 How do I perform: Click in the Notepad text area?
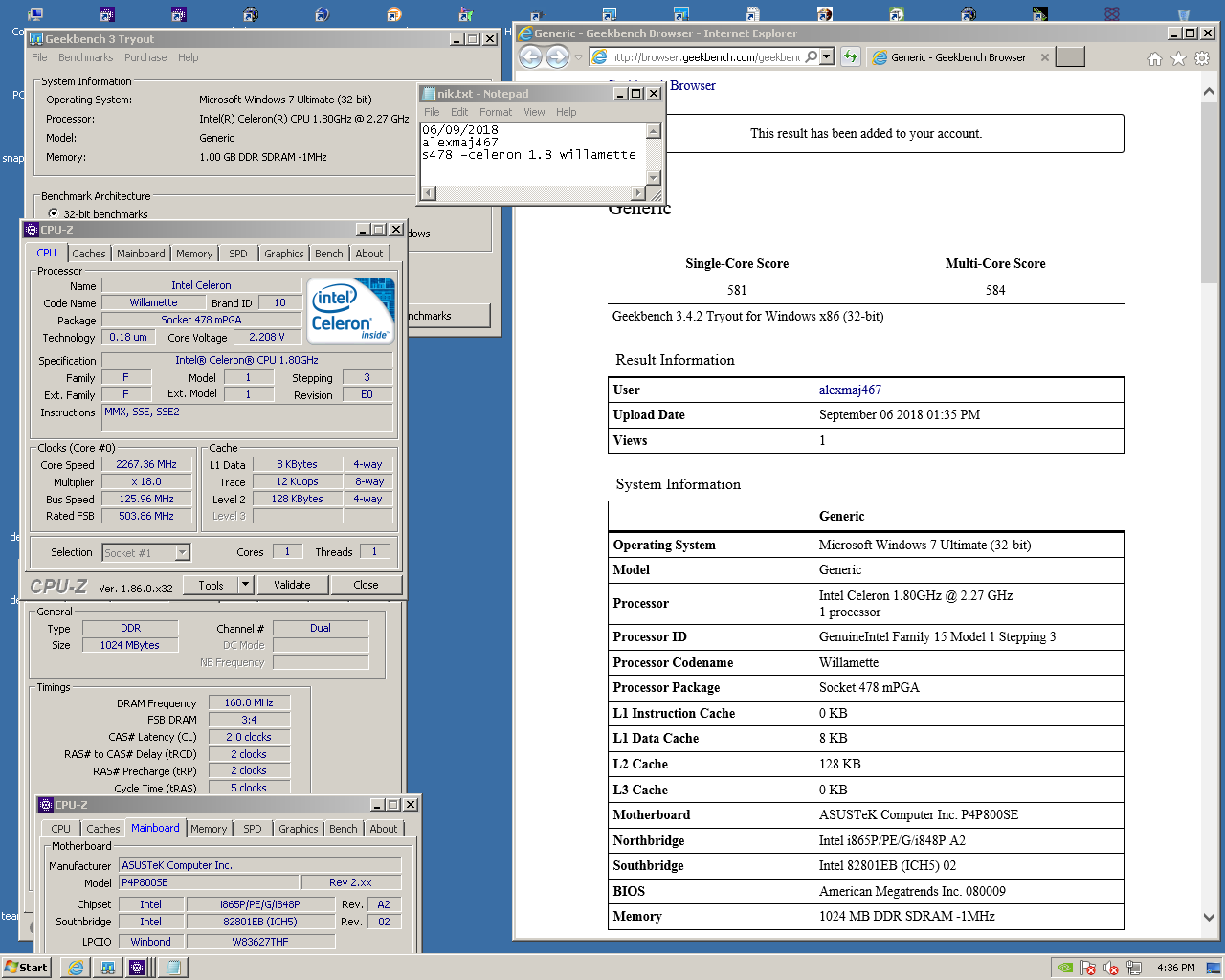tap(533, 153)
